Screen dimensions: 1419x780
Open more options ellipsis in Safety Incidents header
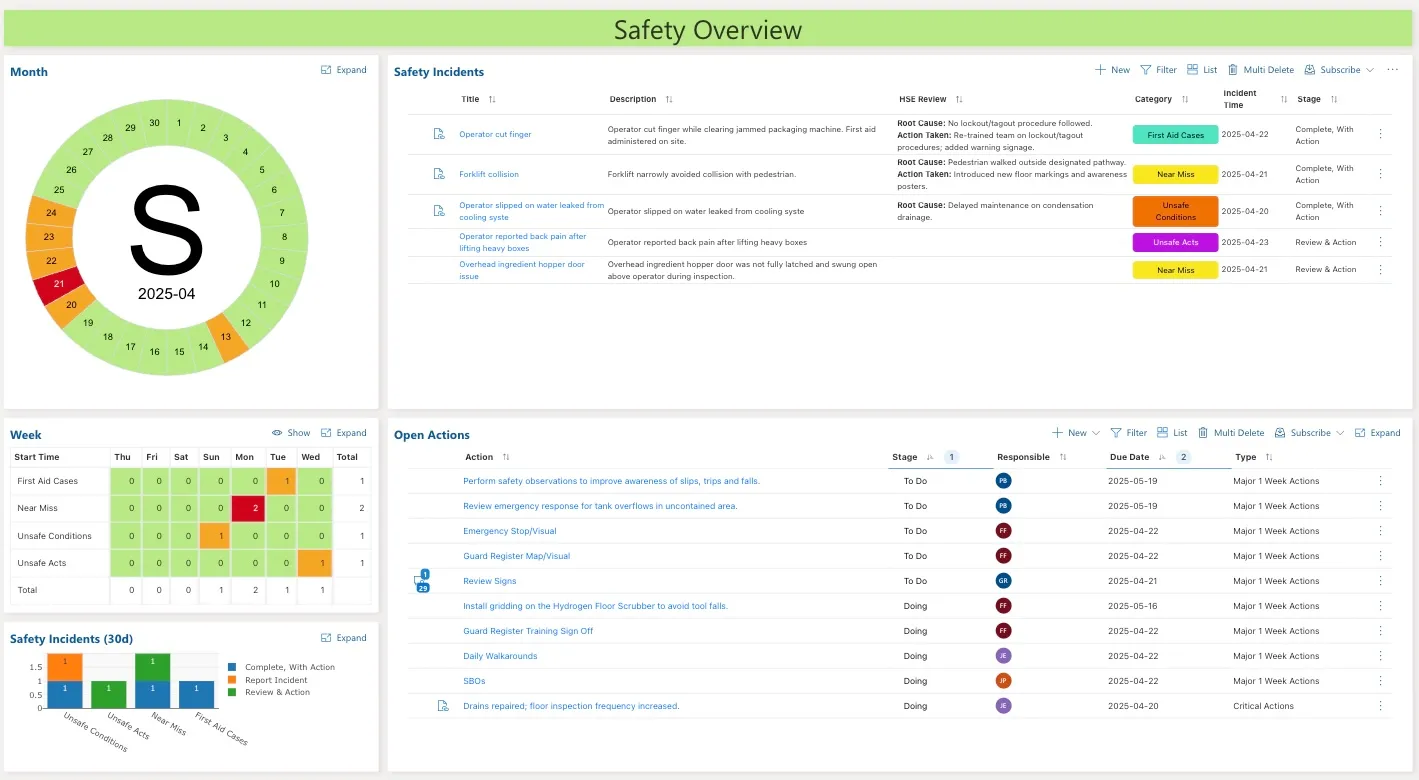pyautogui.click(x=1392, y=70)
